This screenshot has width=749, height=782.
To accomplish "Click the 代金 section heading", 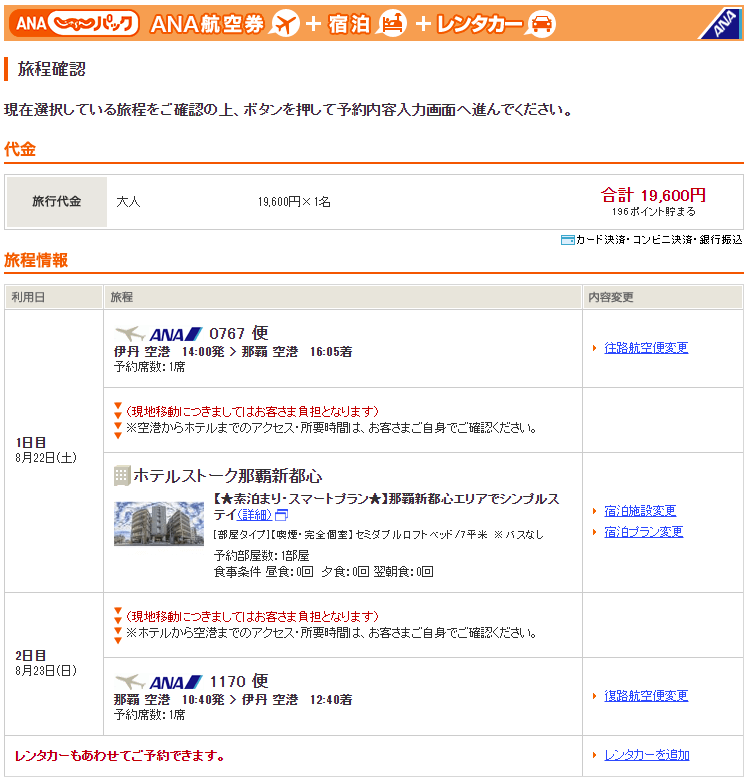I will coord(20,149).
